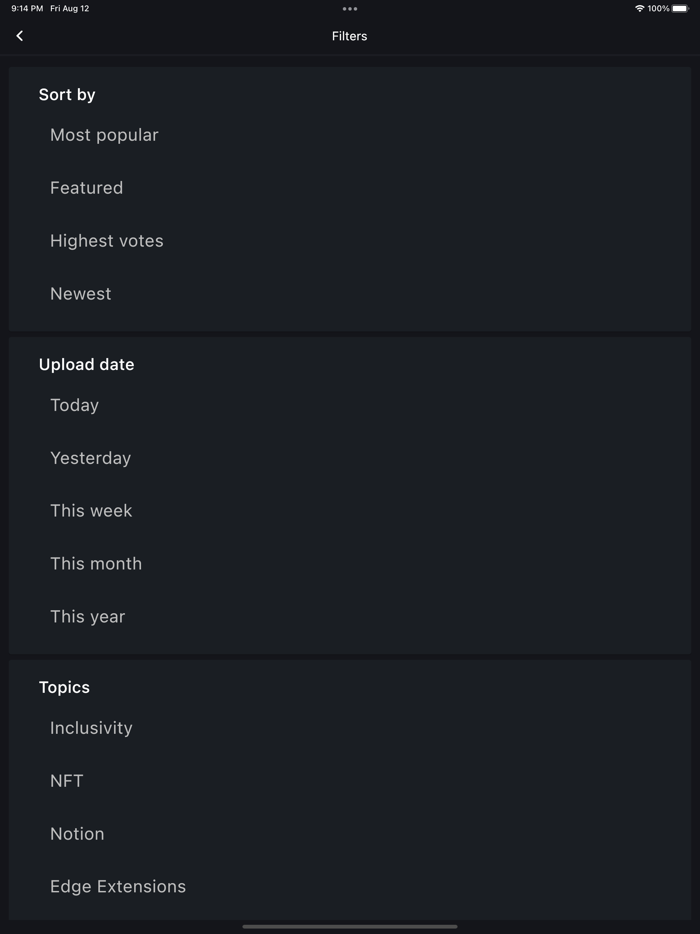The image size is (700, 934).
Task: Open the ellipsis menu at top center
Action: click(349, 9)
